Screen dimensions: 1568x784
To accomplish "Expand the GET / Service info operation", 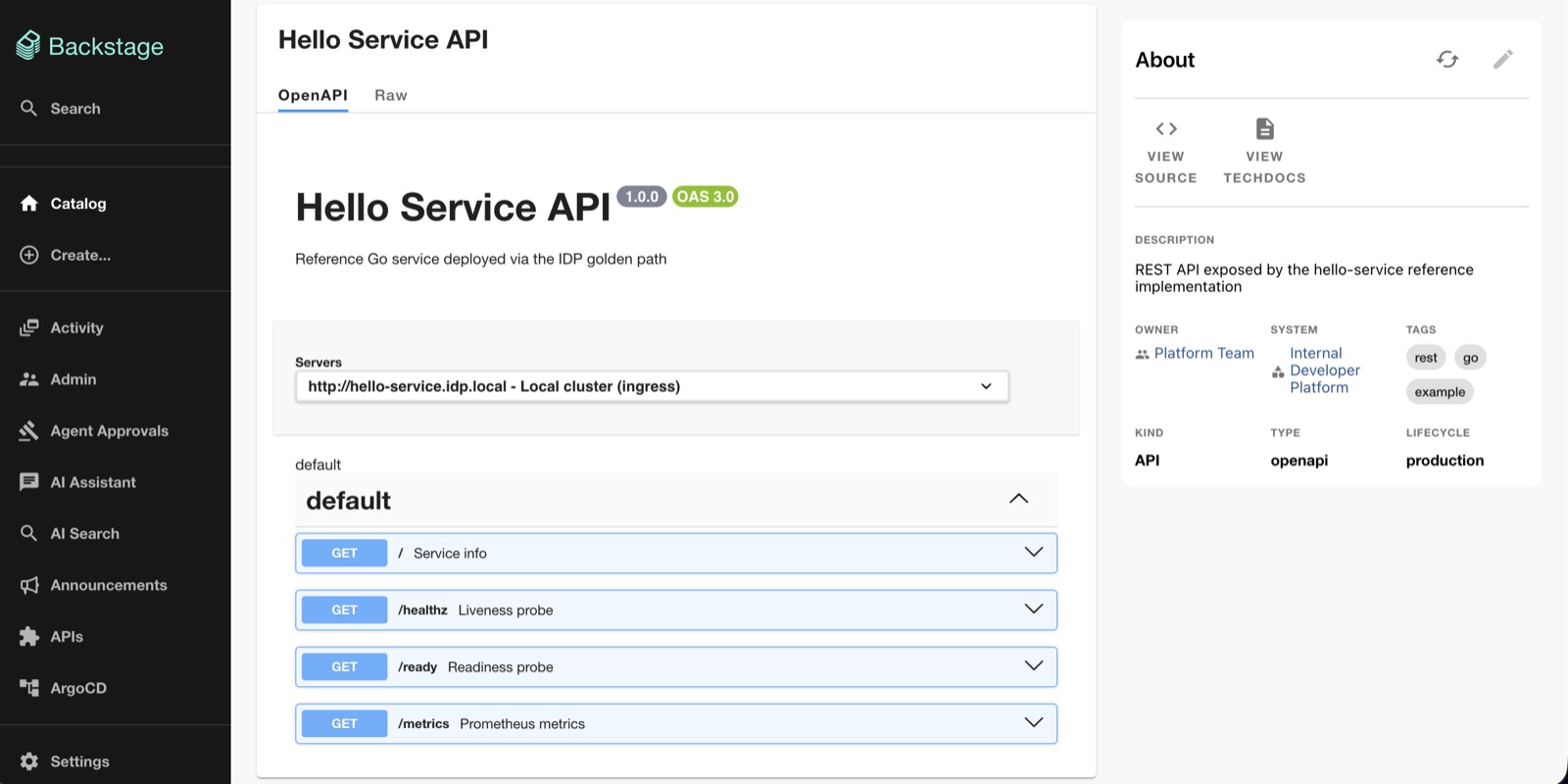I will 676,553.
